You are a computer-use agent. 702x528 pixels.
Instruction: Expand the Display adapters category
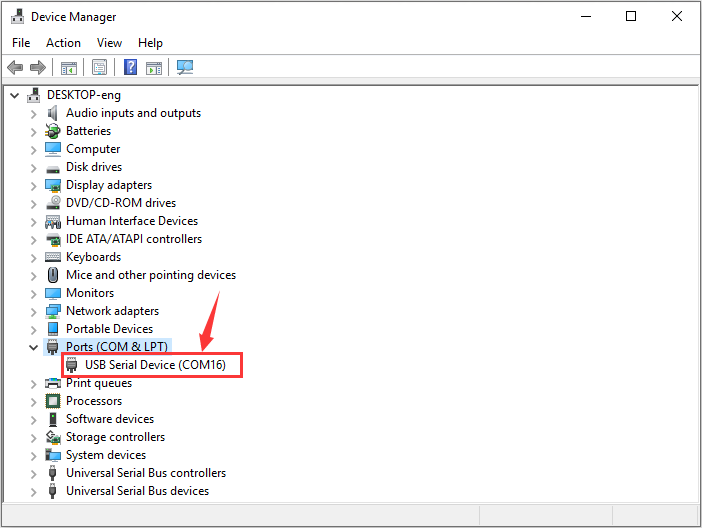(x=34, y=186)
